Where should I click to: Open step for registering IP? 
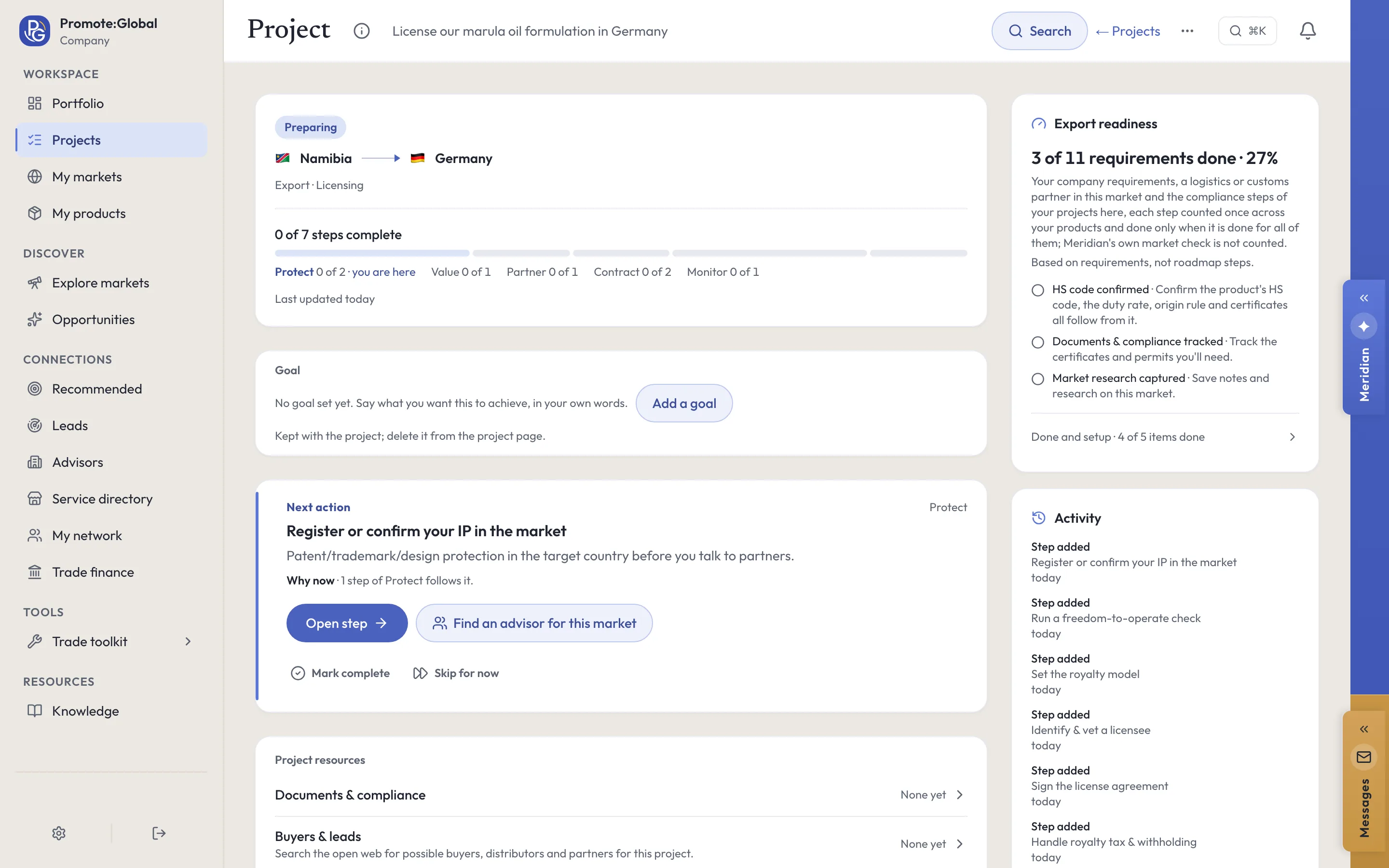pos(347,624)
